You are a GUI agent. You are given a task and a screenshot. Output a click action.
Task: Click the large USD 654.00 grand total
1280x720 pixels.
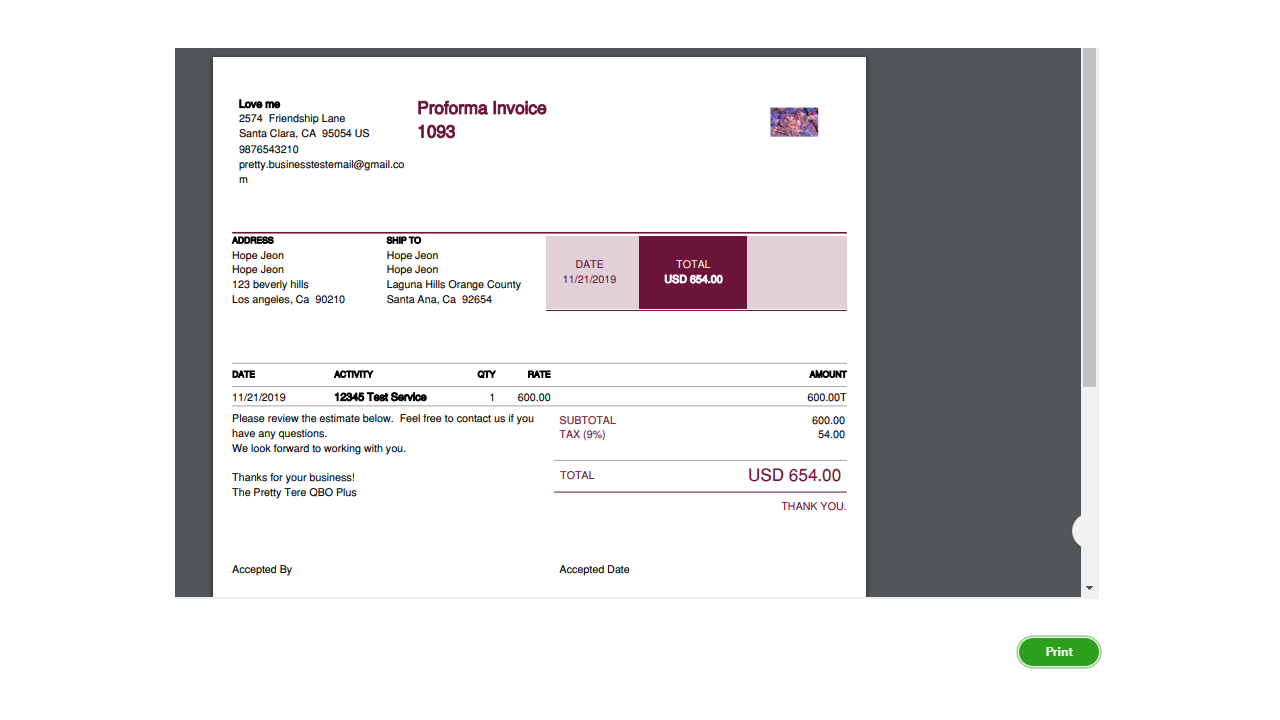pyautogui.click(x=795, y=476)
